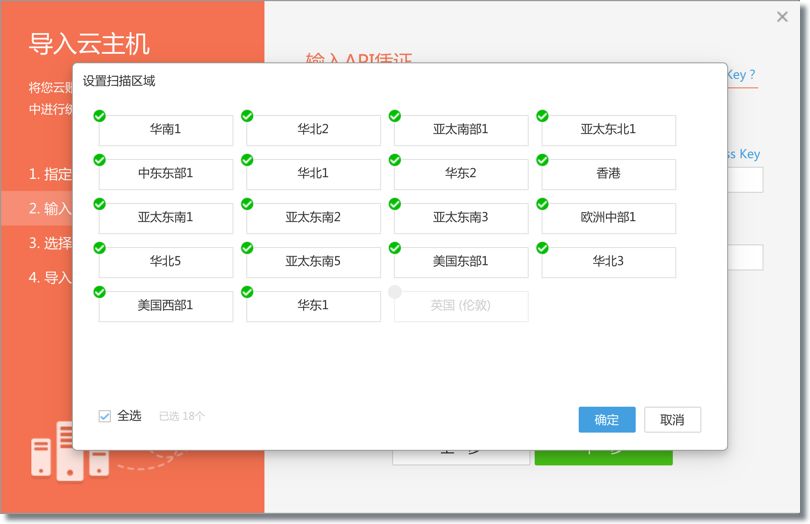Click the green check icon on 华北2

pyautogui.click(x=247, y=116)
